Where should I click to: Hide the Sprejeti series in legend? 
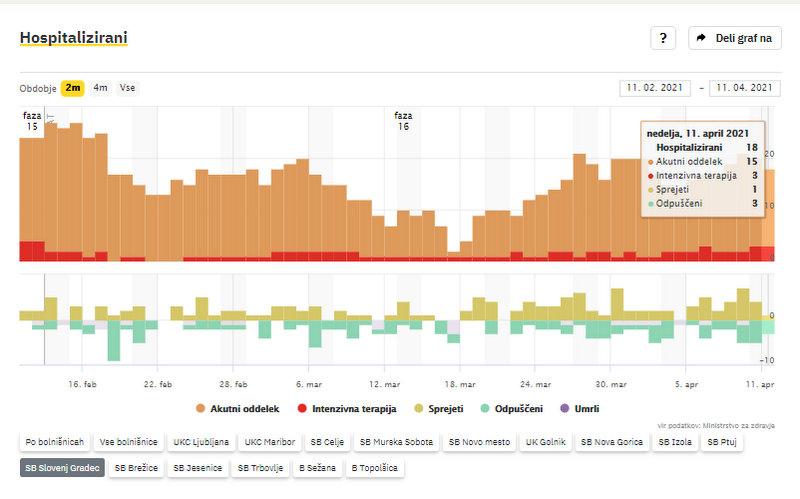442,409
